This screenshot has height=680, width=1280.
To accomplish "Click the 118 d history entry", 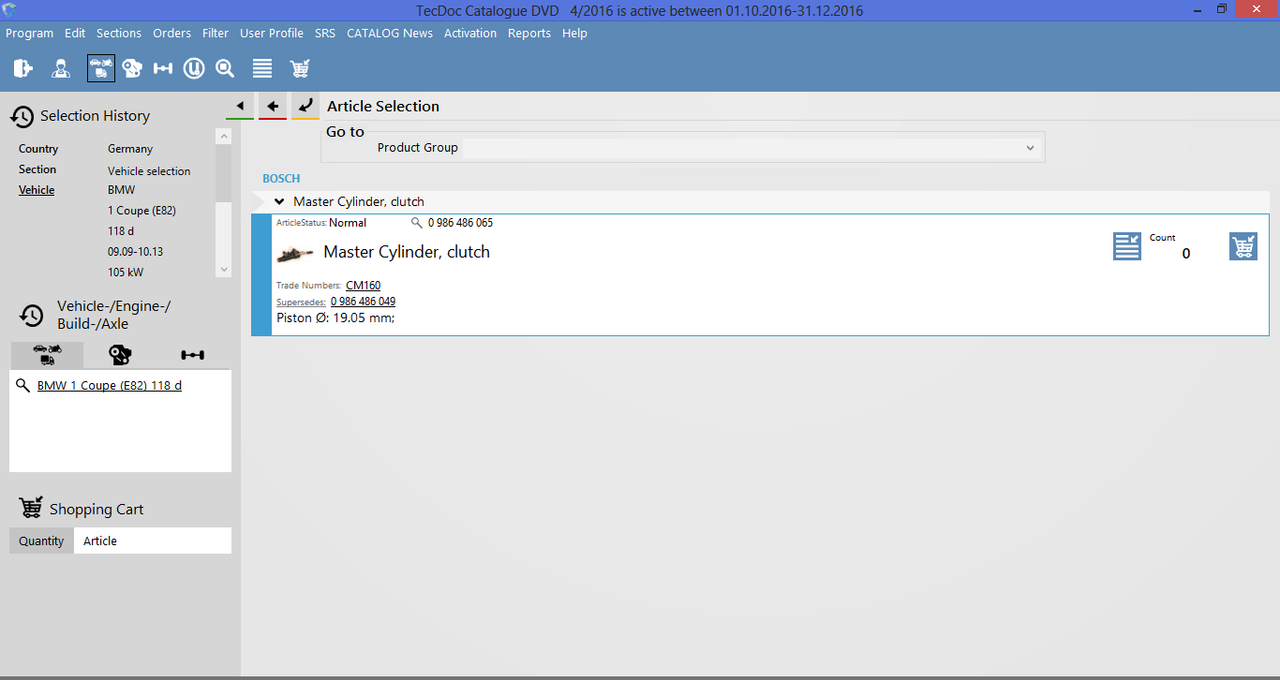I will tap(121, 231).
